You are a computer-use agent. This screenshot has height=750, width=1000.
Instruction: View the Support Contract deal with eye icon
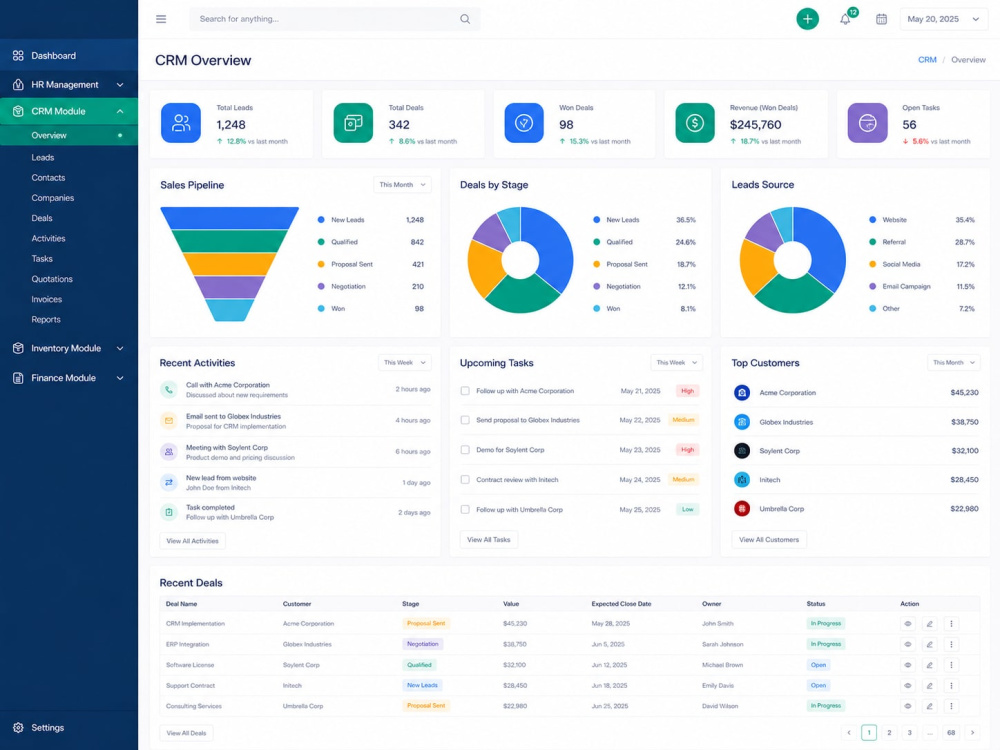(x=908, y=686)
